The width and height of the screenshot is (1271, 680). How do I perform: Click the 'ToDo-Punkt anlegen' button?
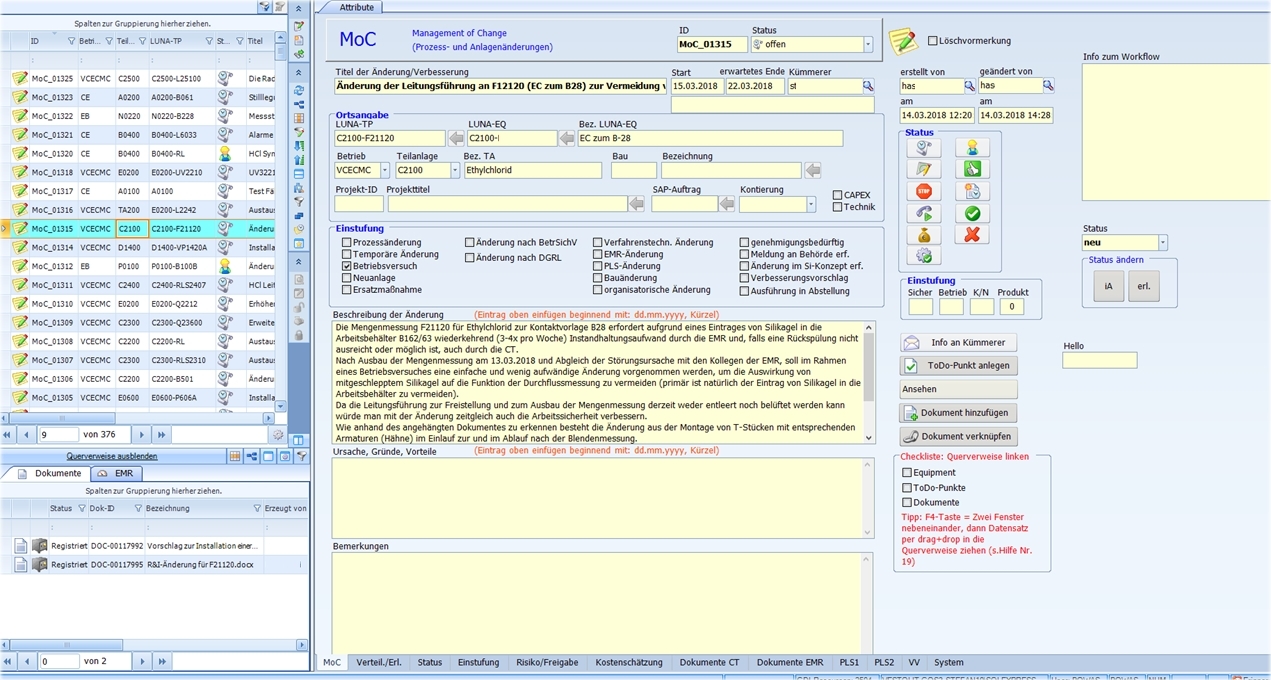959,366
